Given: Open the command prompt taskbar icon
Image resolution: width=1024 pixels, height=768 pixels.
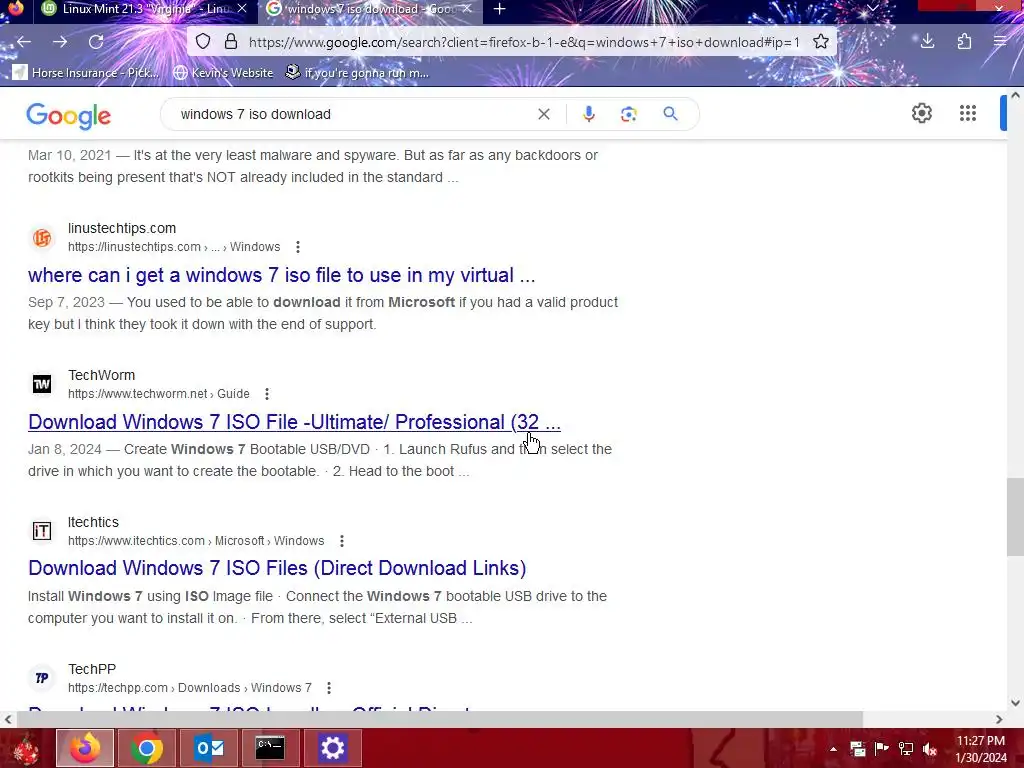Looking at the screenshot, I should coord(270,748).
